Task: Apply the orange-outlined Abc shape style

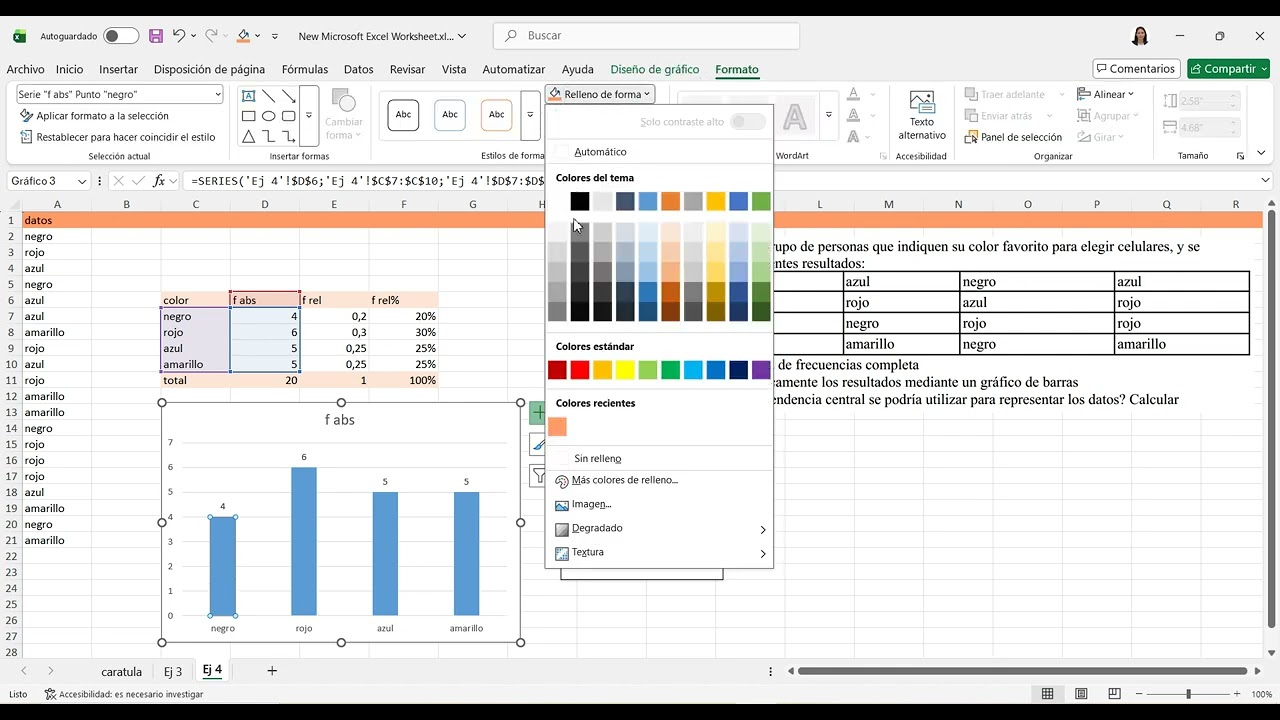Action: coord(496,115)
